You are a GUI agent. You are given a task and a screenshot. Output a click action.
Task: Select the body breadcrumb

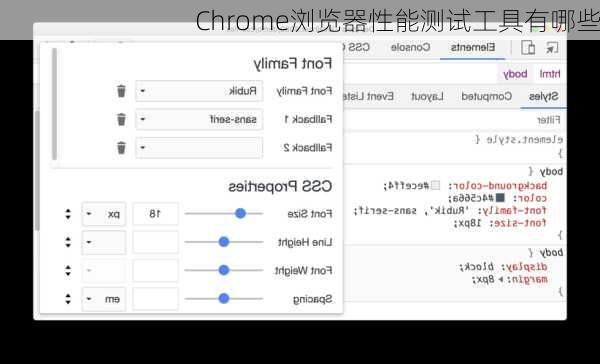pos(515,74)
